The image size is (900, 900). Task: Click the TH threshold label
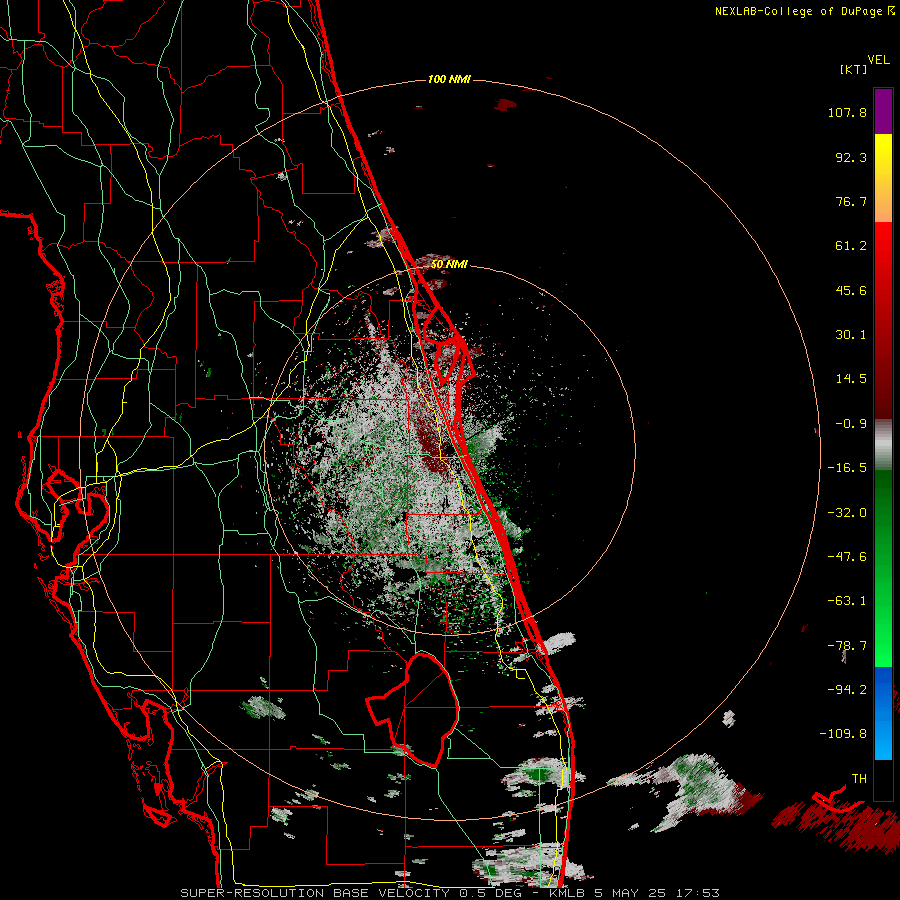[x=859, y=779]
